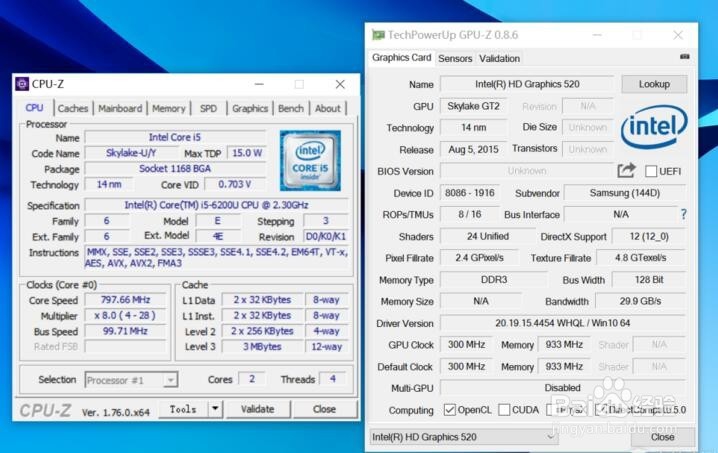Click the Package value Socket 1168 BGA
The width and height of the screenshot is (718, 453).
click(x=175, y=169)
